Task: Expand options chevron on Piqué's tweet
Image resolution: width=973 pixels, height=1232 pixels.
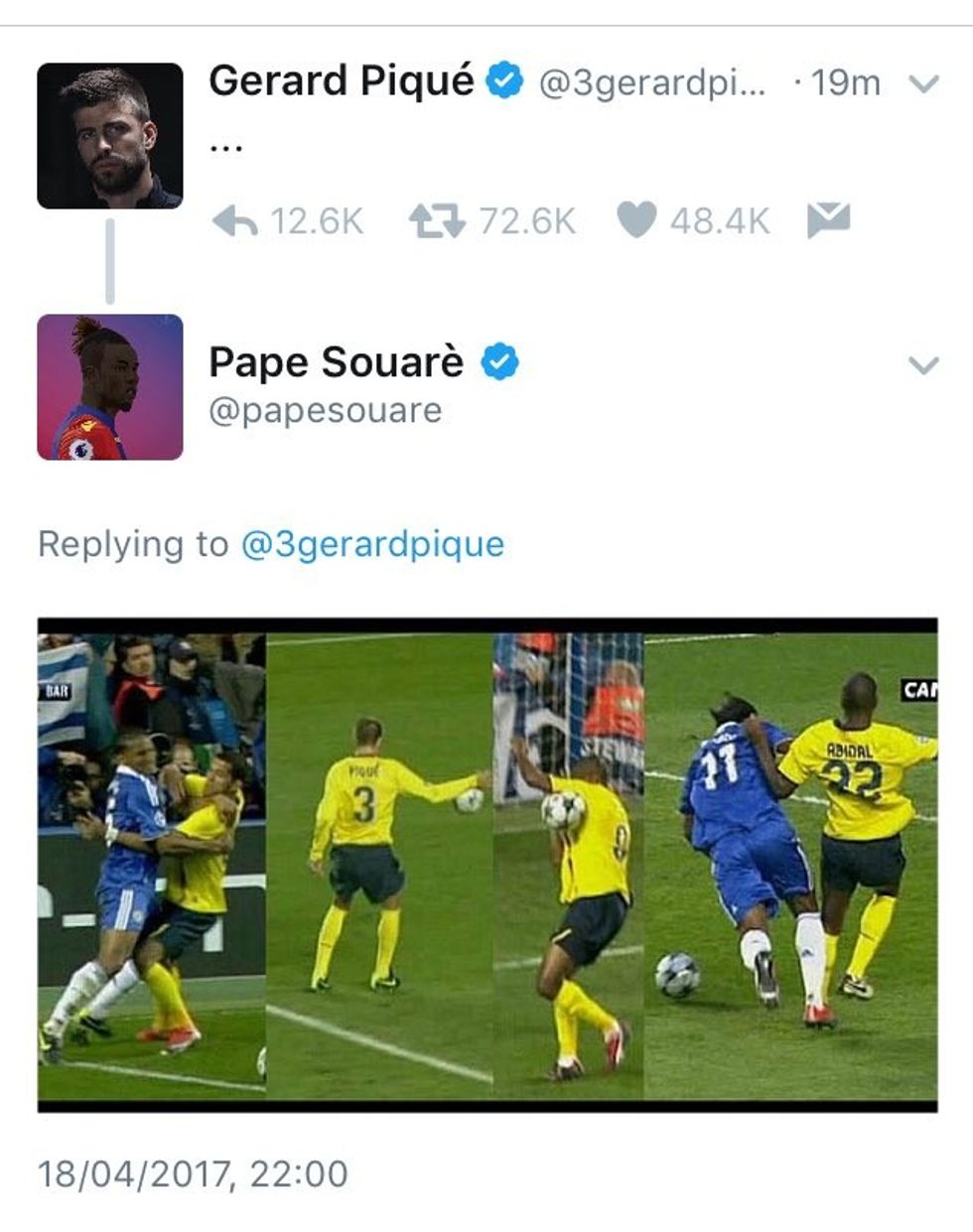Action: coord(923,84)
